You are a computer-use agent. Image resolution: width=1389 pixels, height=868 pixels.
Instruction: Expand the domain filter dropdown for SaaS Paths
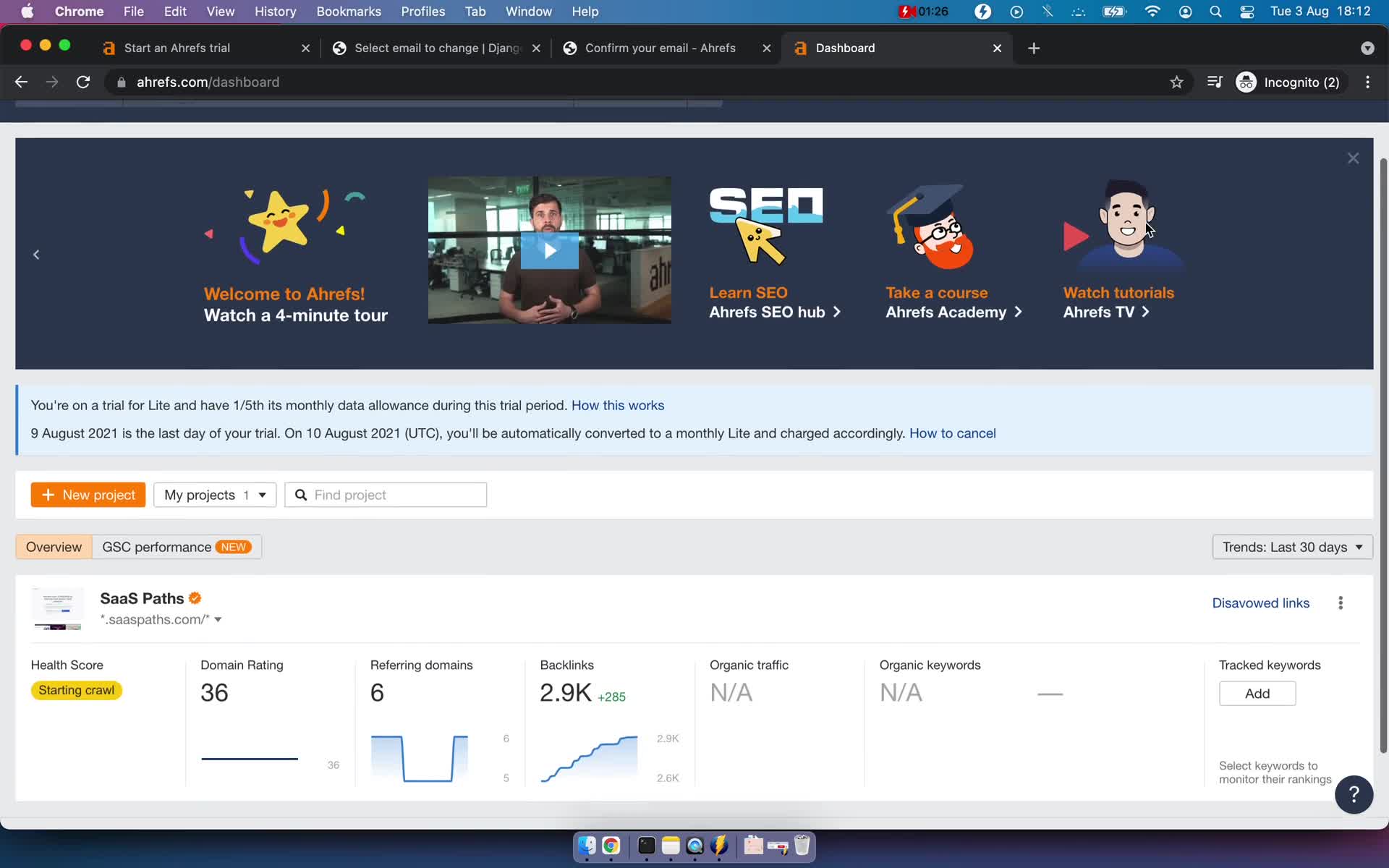218,619
